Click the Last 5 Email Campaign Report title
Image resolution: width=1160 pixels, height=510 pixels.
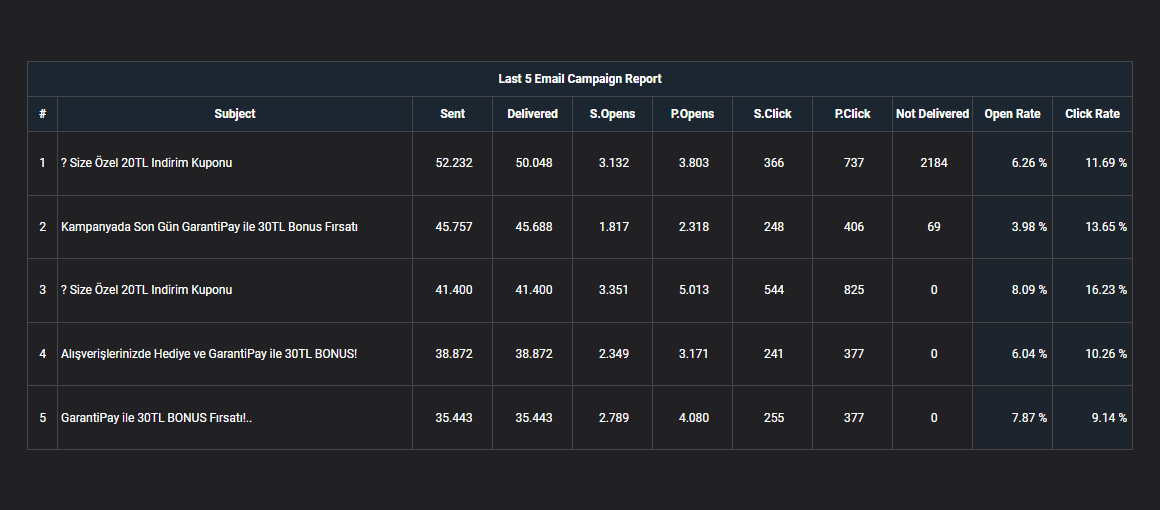tap(580, 78)
